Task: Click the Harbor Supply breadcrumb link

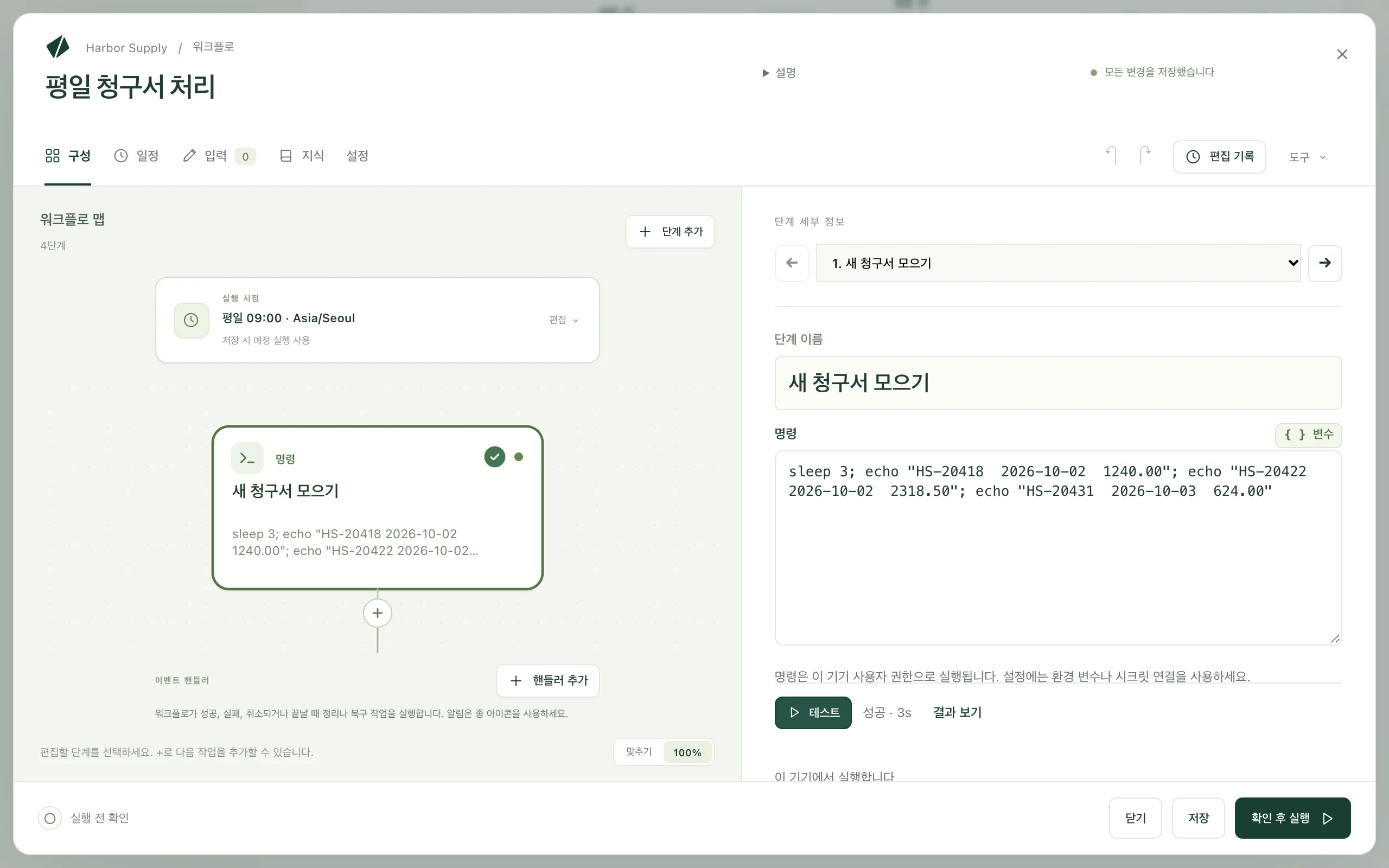Action: coord(126,48)
